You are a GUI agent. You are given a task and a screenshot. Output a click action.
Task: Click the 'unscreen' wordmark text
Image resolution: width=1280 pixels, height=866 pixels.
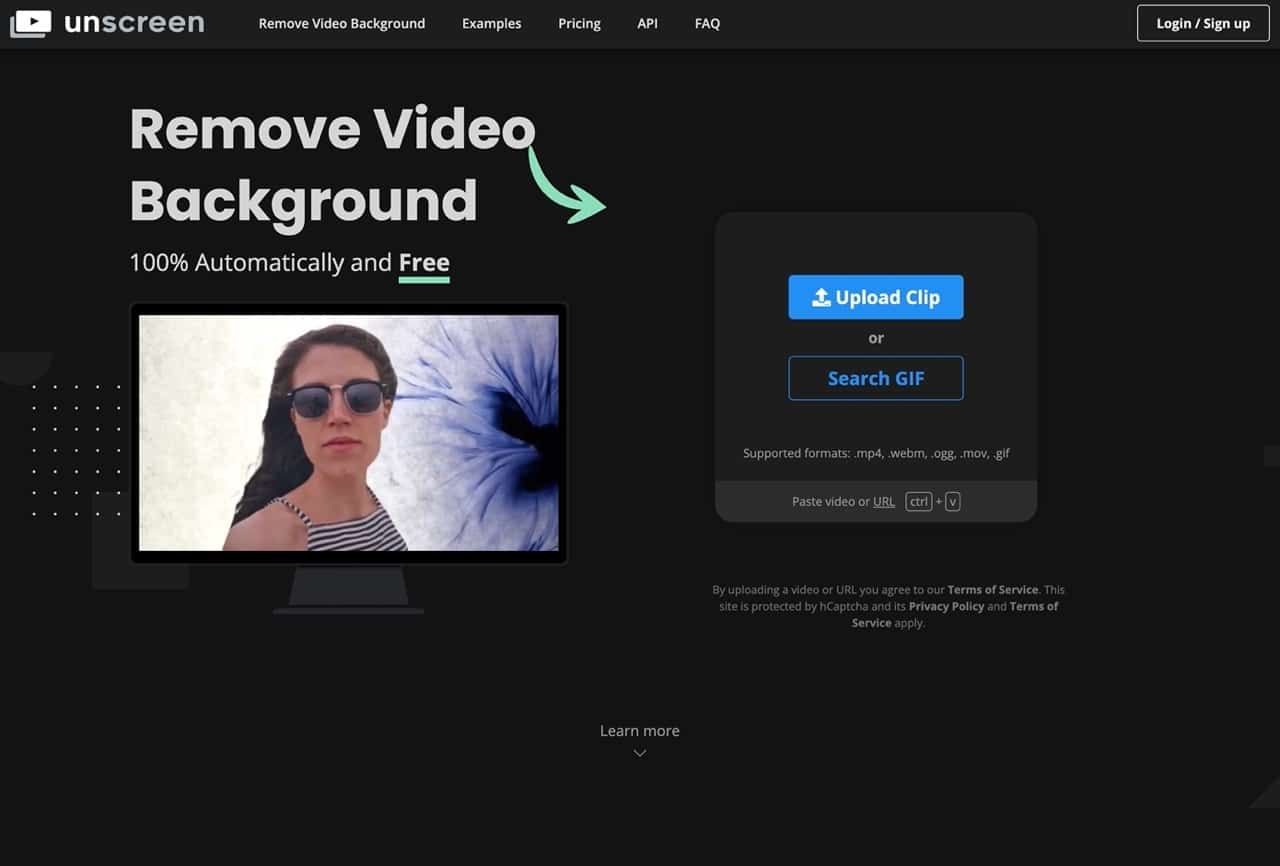point(134,23)
